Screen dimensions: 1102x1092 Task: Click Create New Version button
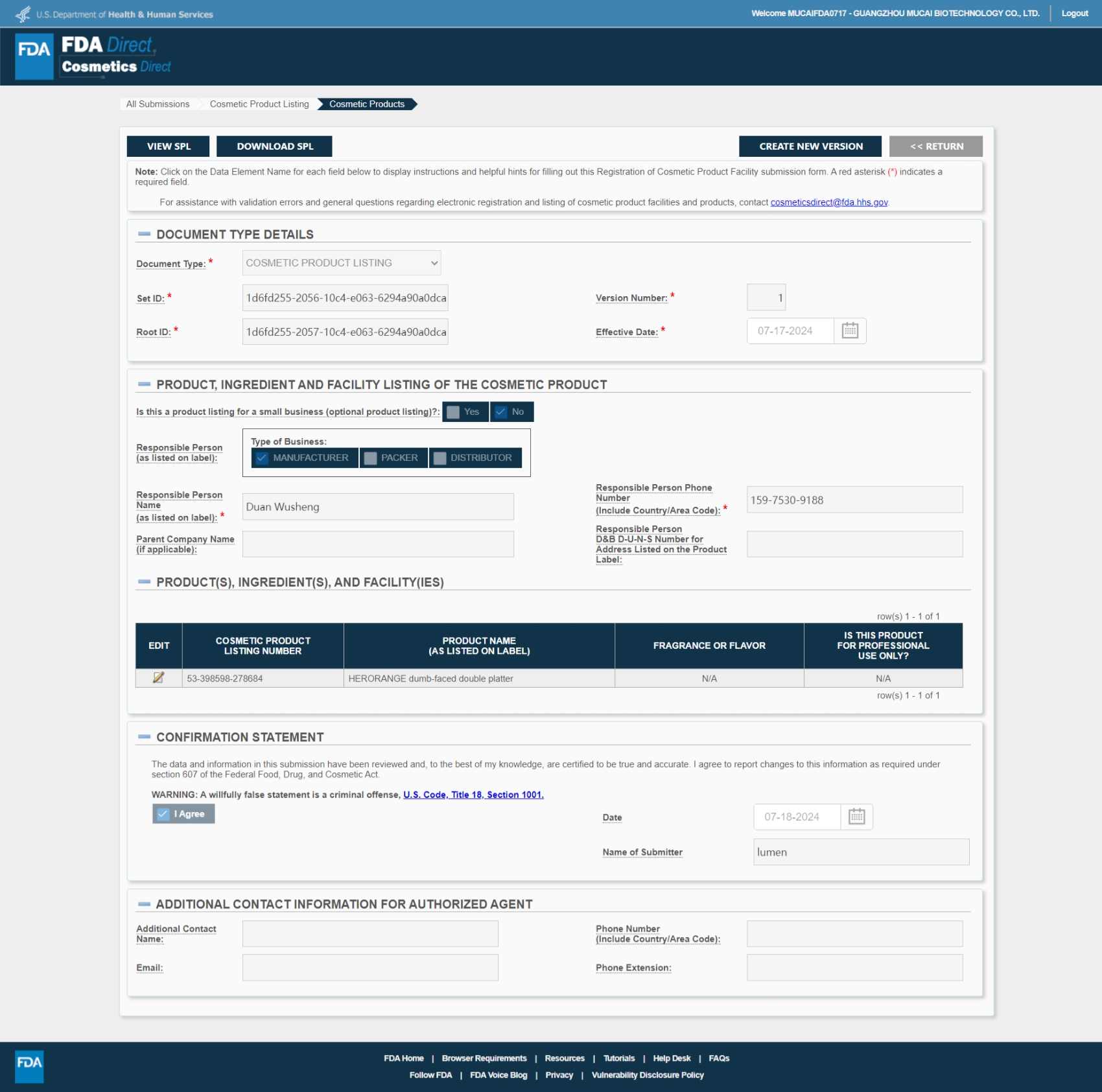pyautogui.click(x=810, y=146)
